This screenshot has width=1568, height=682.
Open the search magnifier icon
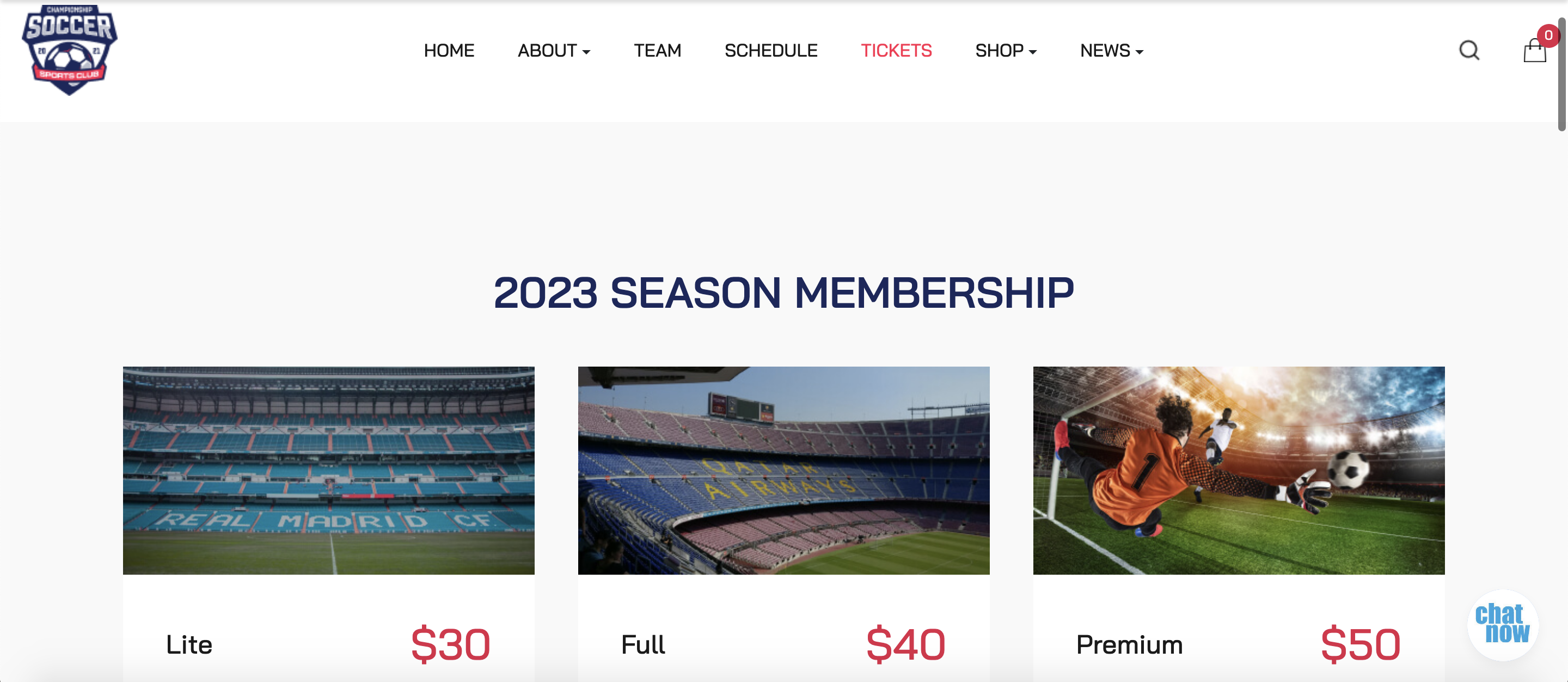[1469, 51]
